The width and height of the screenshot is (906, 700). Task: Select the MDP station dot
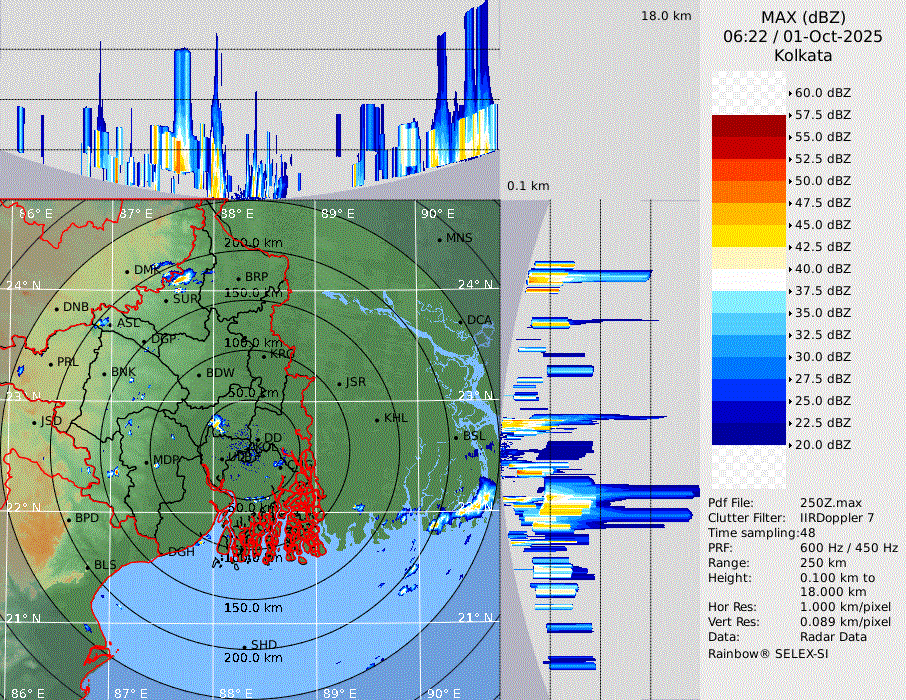point(147,461)
